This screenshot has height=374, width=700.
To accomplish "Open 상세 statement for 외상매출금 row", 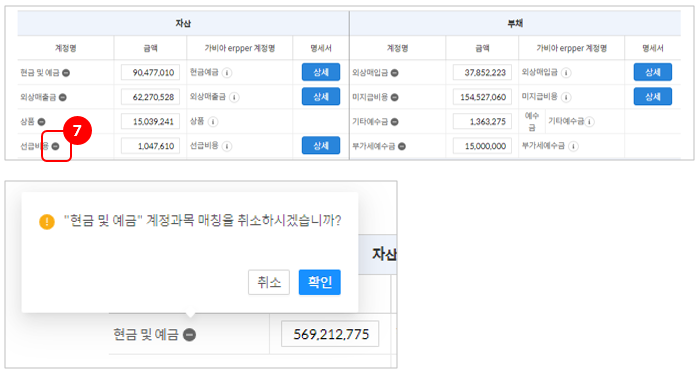I will pos(321,96).
